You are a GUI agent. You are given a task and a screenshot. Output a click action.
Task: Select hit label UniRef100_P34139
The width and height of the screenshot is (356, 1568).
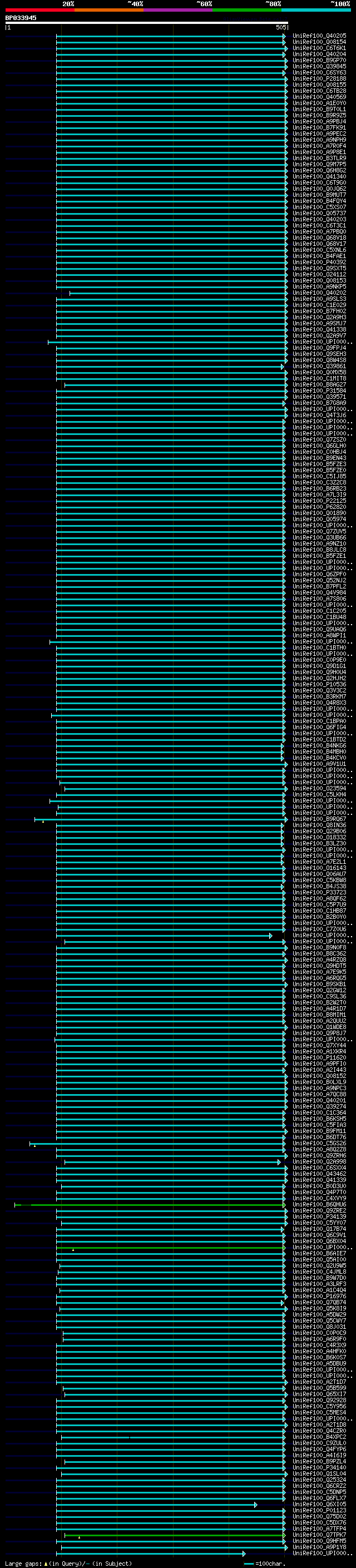point(319,1216)
